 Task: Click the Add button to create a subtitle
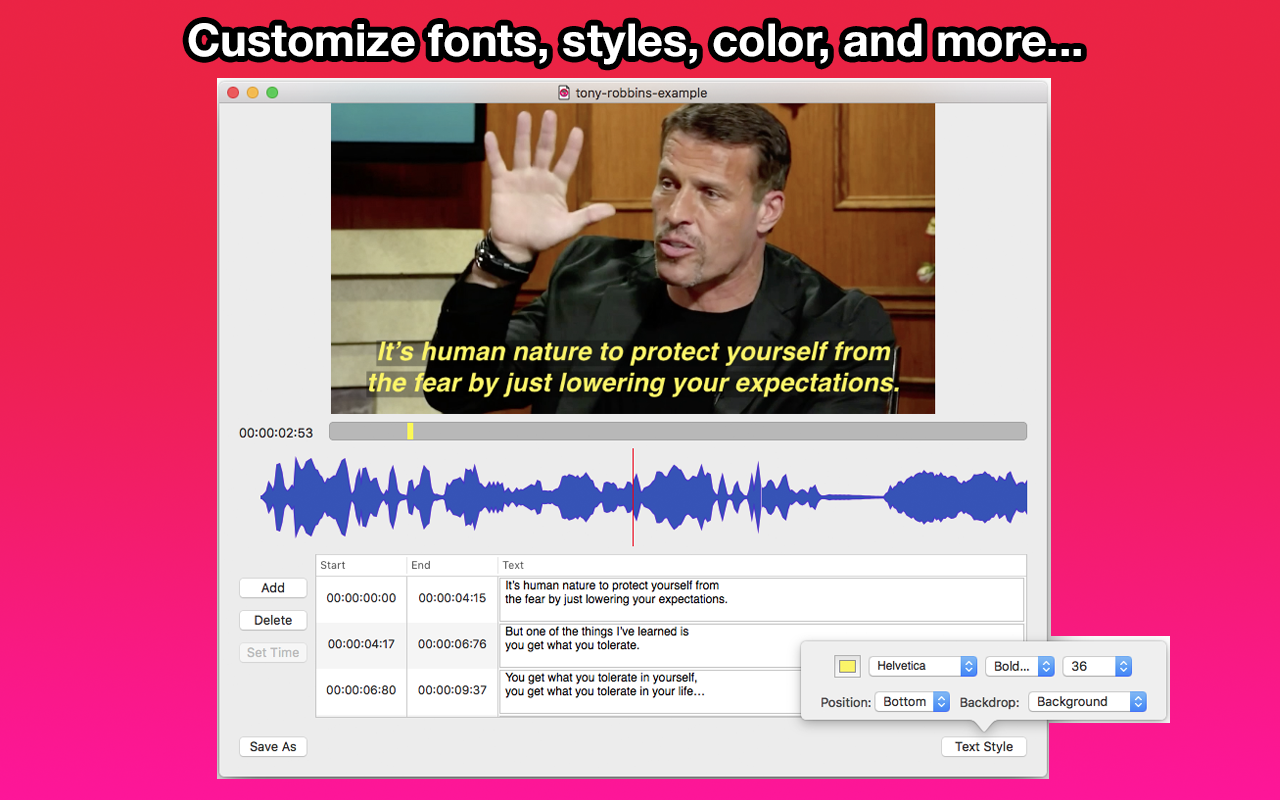272,587
